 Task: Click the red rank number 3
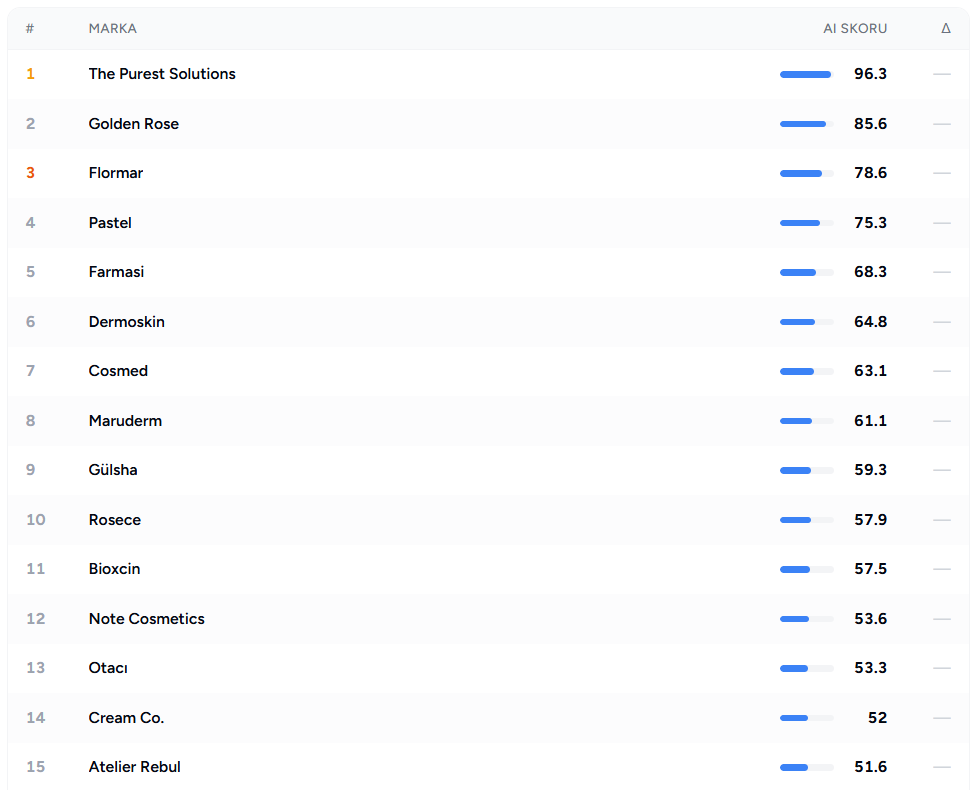coord(30,173)
